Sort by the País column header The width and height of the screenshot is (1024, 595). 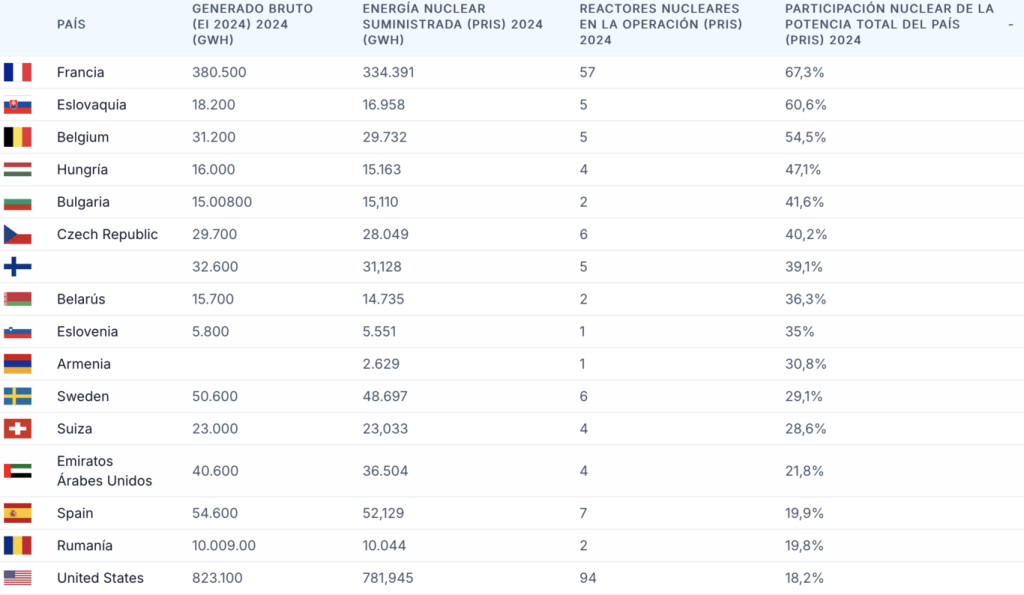(x=71, y=24)
